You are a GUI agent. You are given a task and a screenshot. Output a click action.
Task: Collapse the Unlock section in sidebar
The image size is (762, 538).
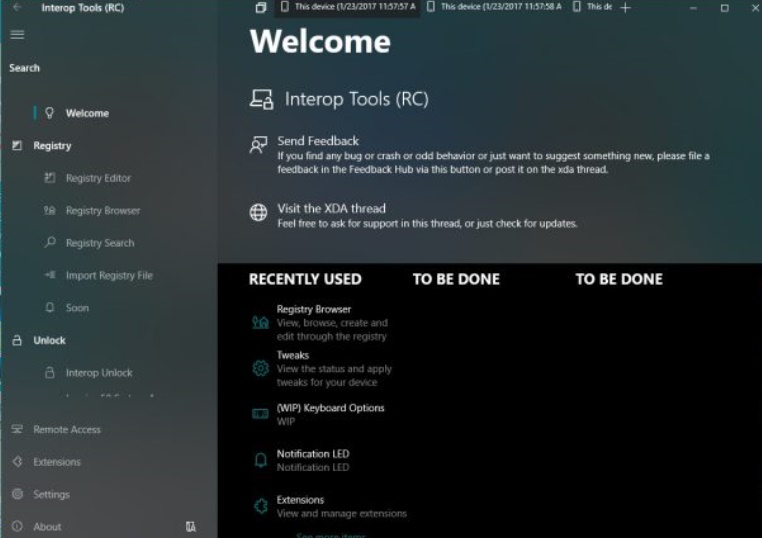pyautogui.click(x=49, y=341)
